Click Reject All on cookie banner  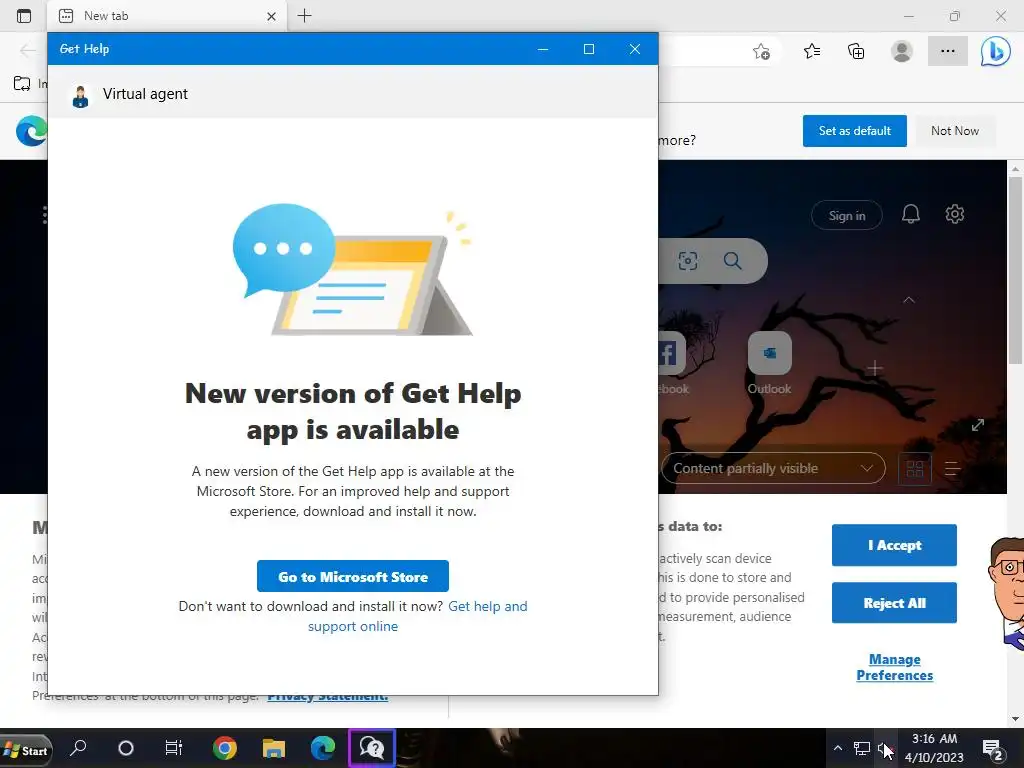[894, 603]
